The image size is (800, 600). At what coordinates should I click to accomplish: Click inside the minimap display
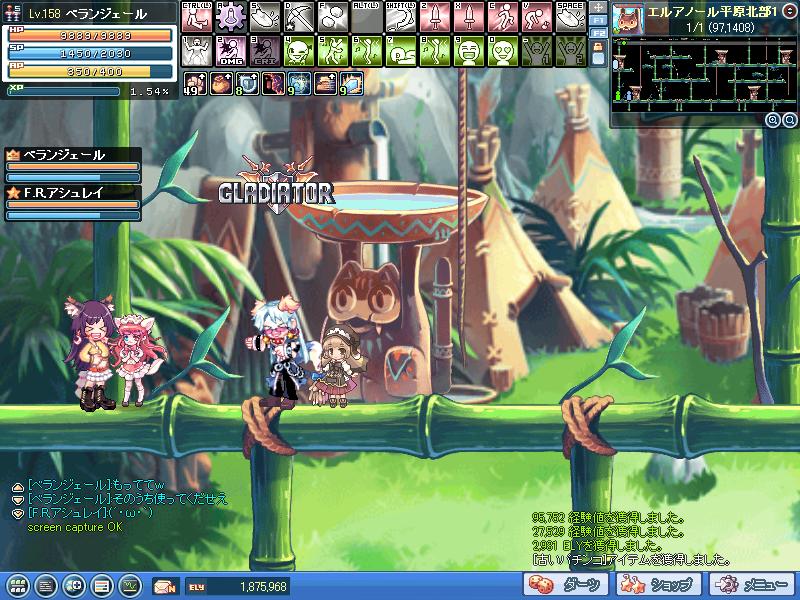tap(705, 74)
